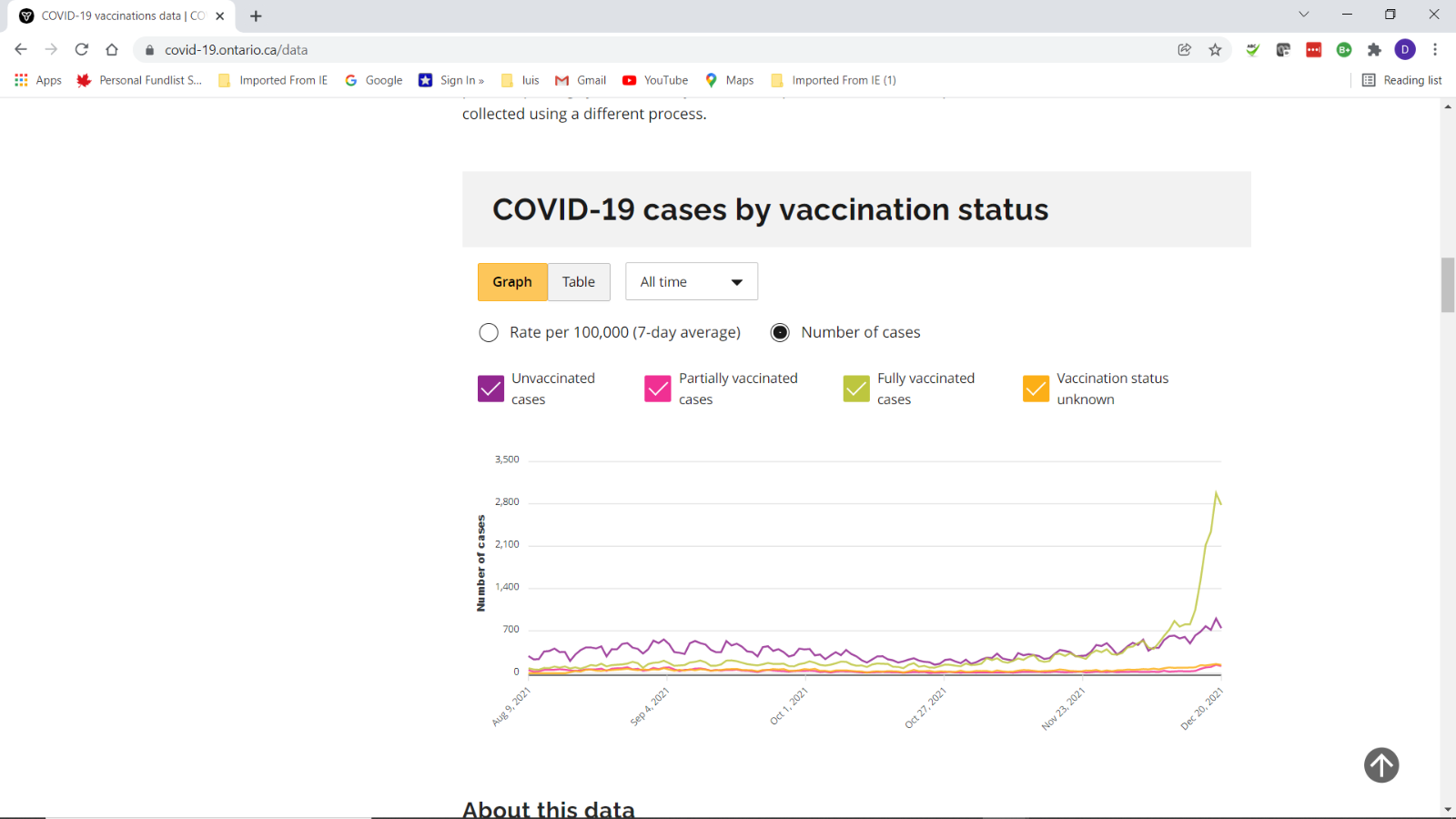Open the Reading list
The height and width of the screenshot is (819, 1456).
point(1401,80)
